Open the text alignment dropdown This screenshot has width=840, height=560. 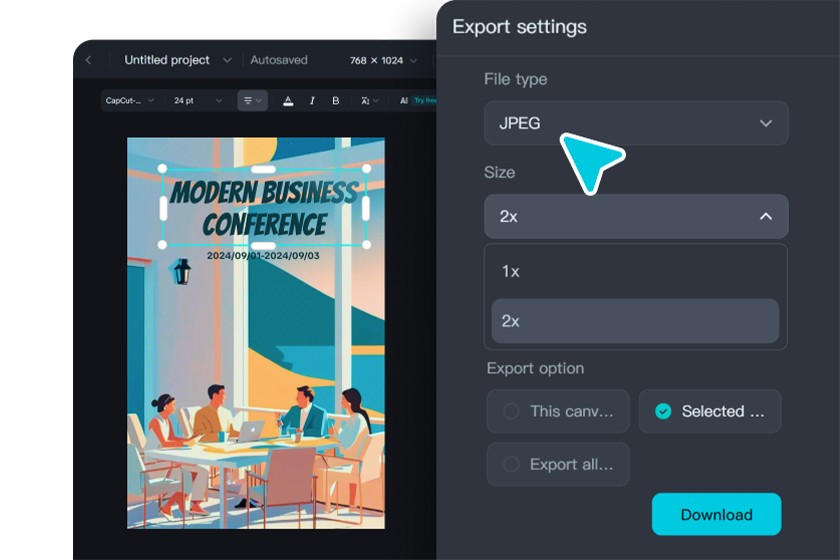tap(252, 100)
